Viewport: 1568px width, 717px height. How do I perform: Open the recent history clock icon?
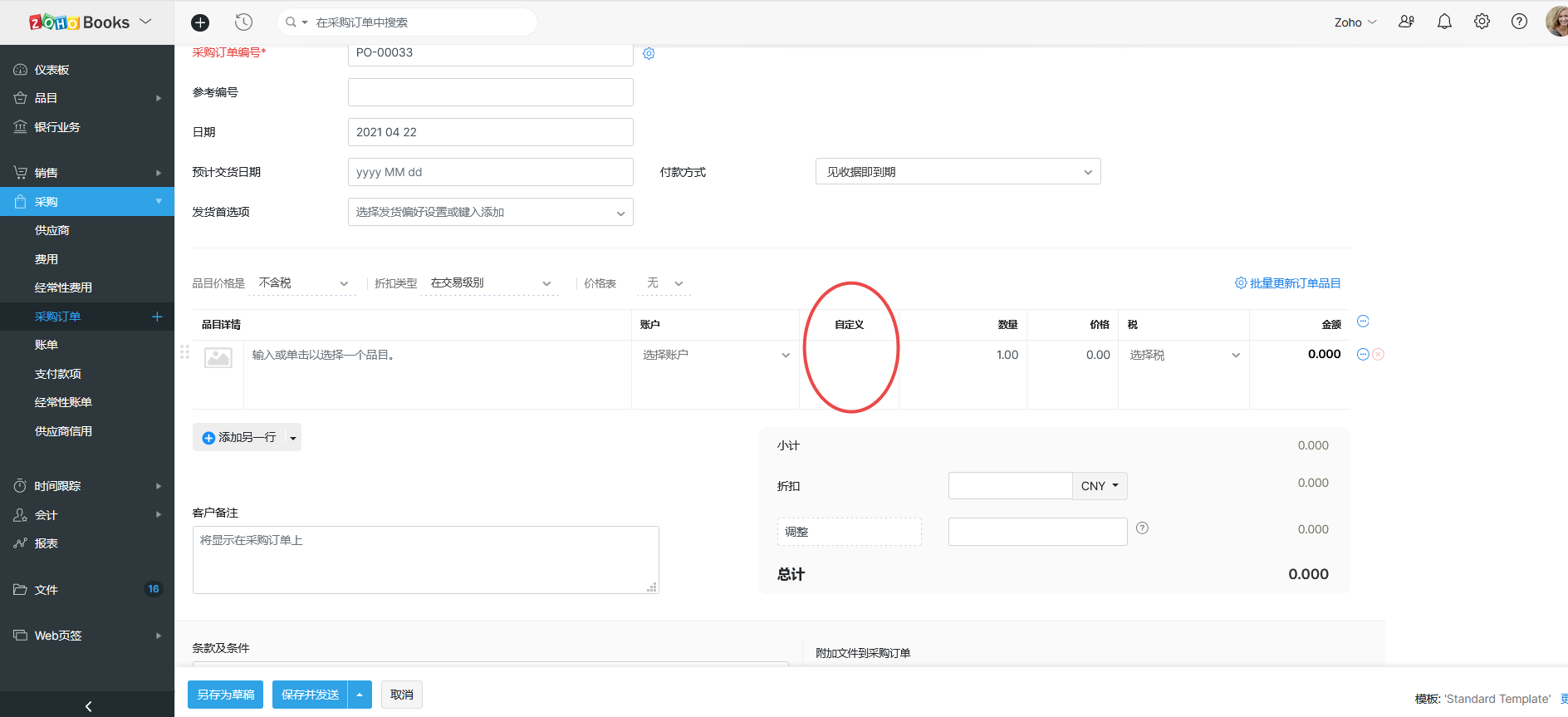243,22
